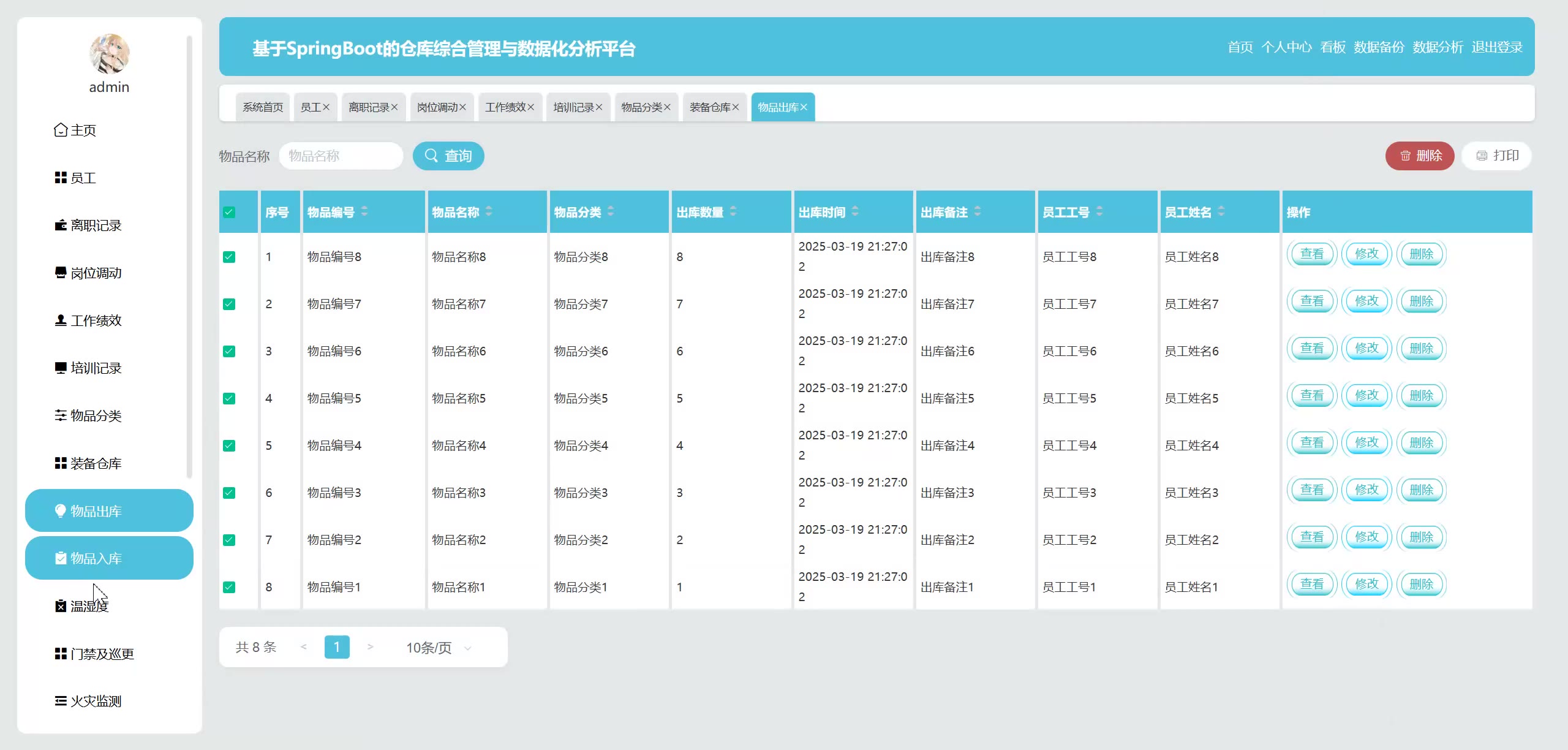
Task: Focus the 物品名称 search input field
Action: click(x=341, y=156)
